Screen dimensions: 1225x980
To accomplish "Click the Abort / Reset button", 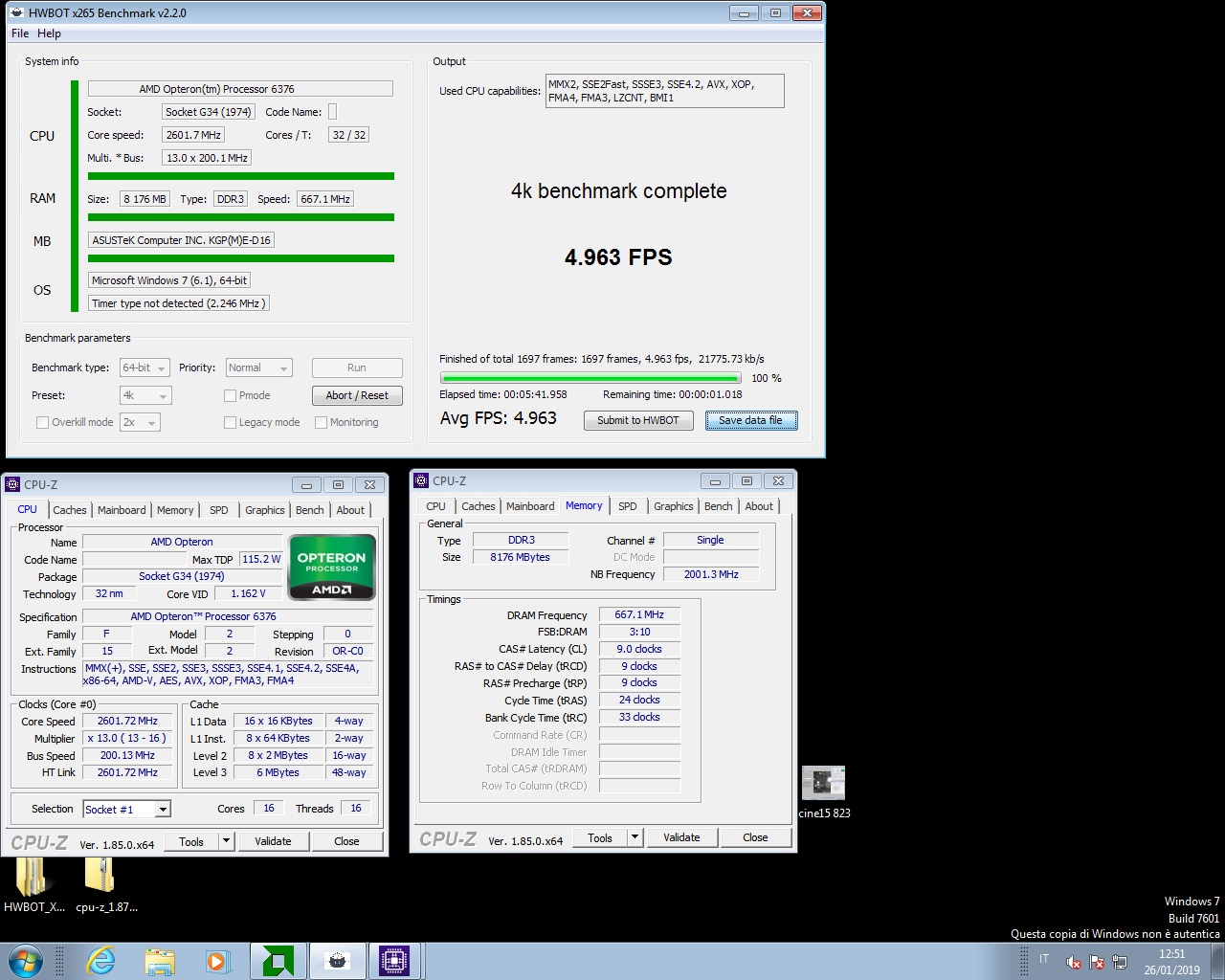I will pyautogui.click(x=357, y=395).
